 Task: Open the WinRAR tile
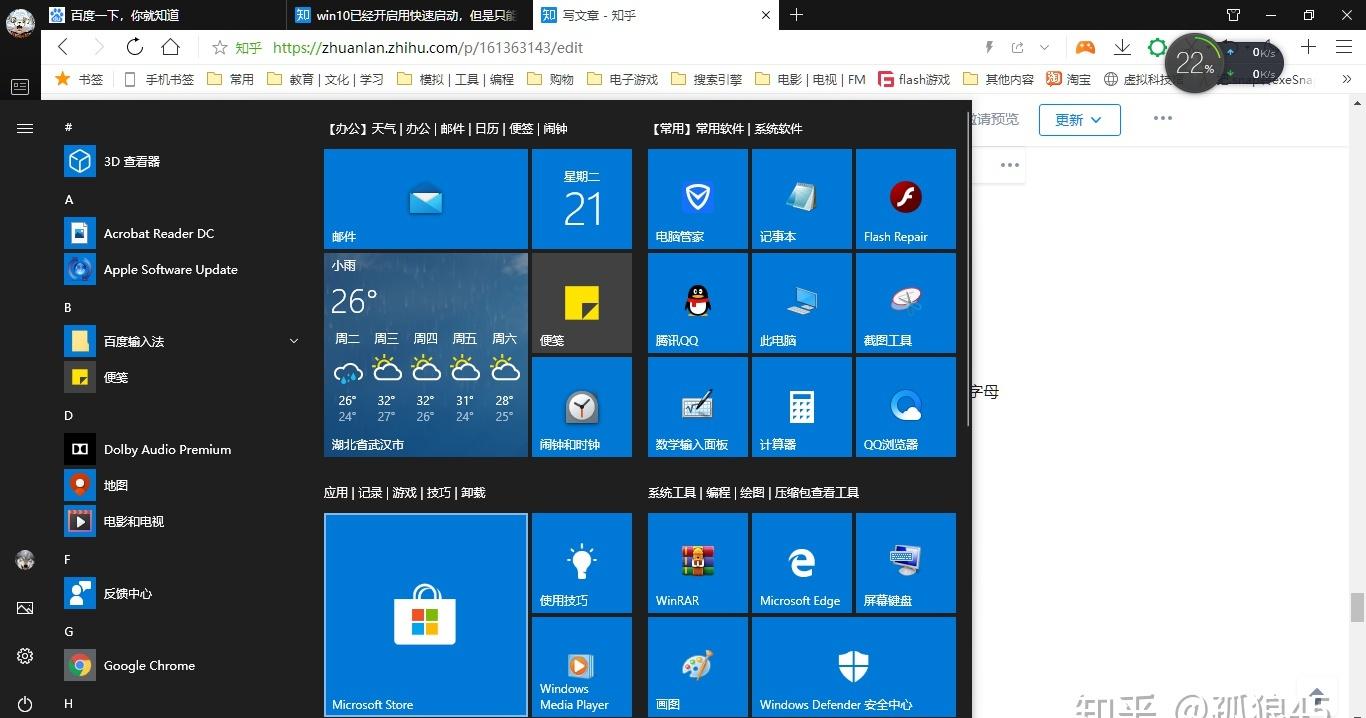click(x=698, y=563)
